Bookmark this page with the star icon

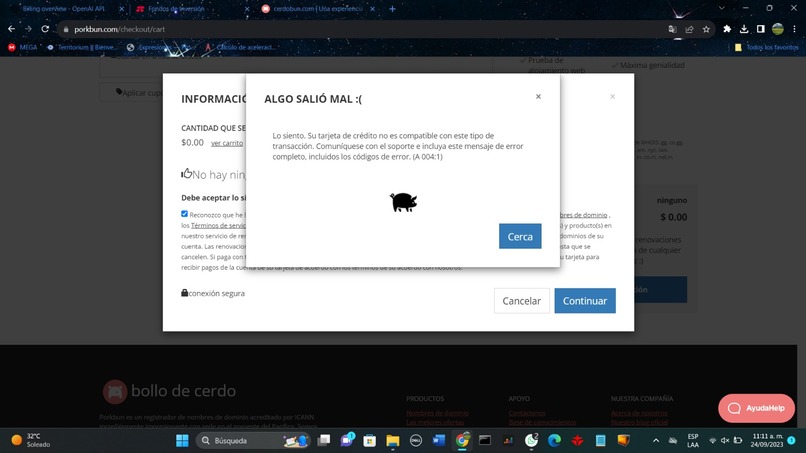coord(706,29)
